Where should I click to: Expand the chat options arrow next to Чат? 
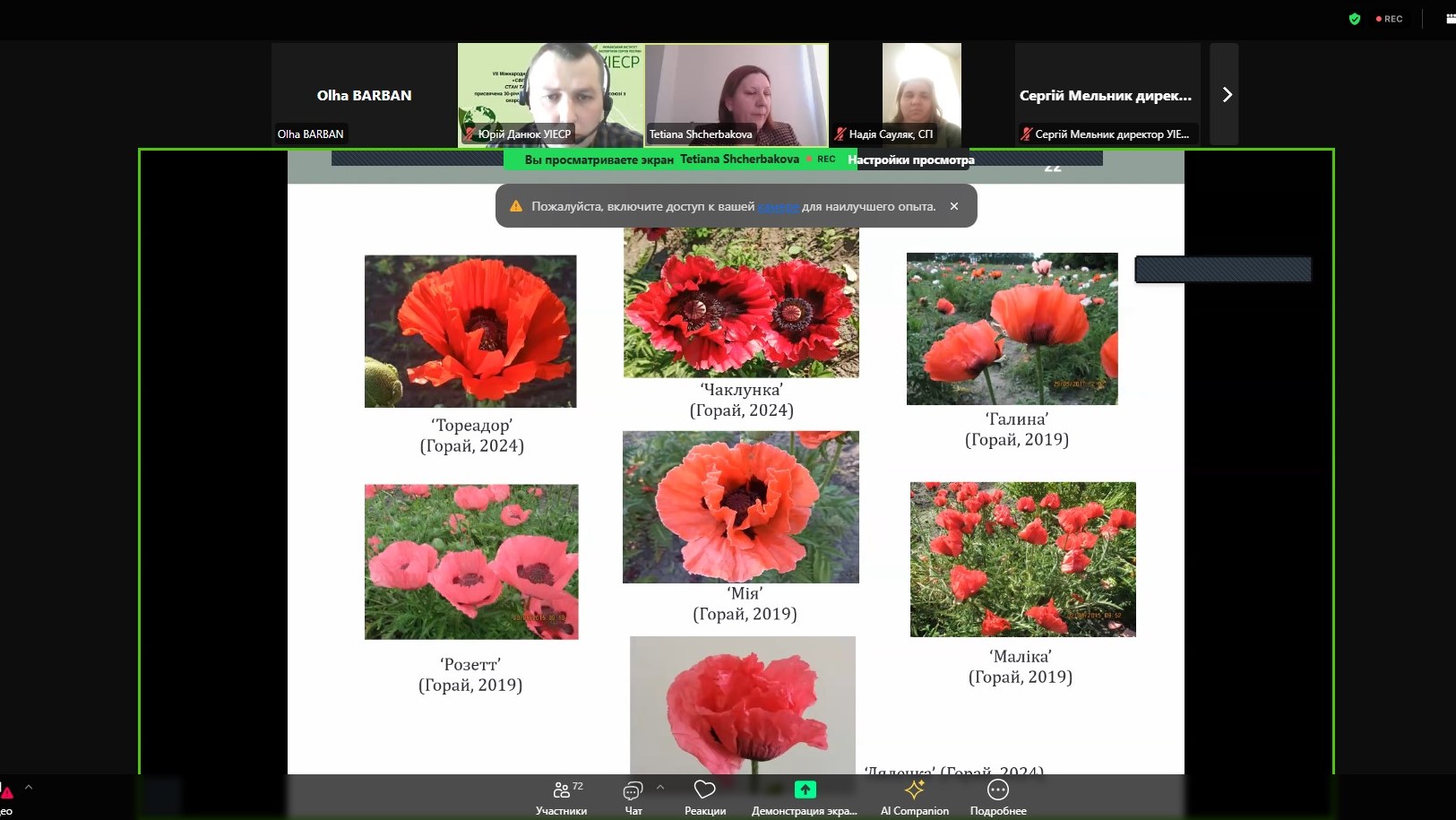[660, 788]
